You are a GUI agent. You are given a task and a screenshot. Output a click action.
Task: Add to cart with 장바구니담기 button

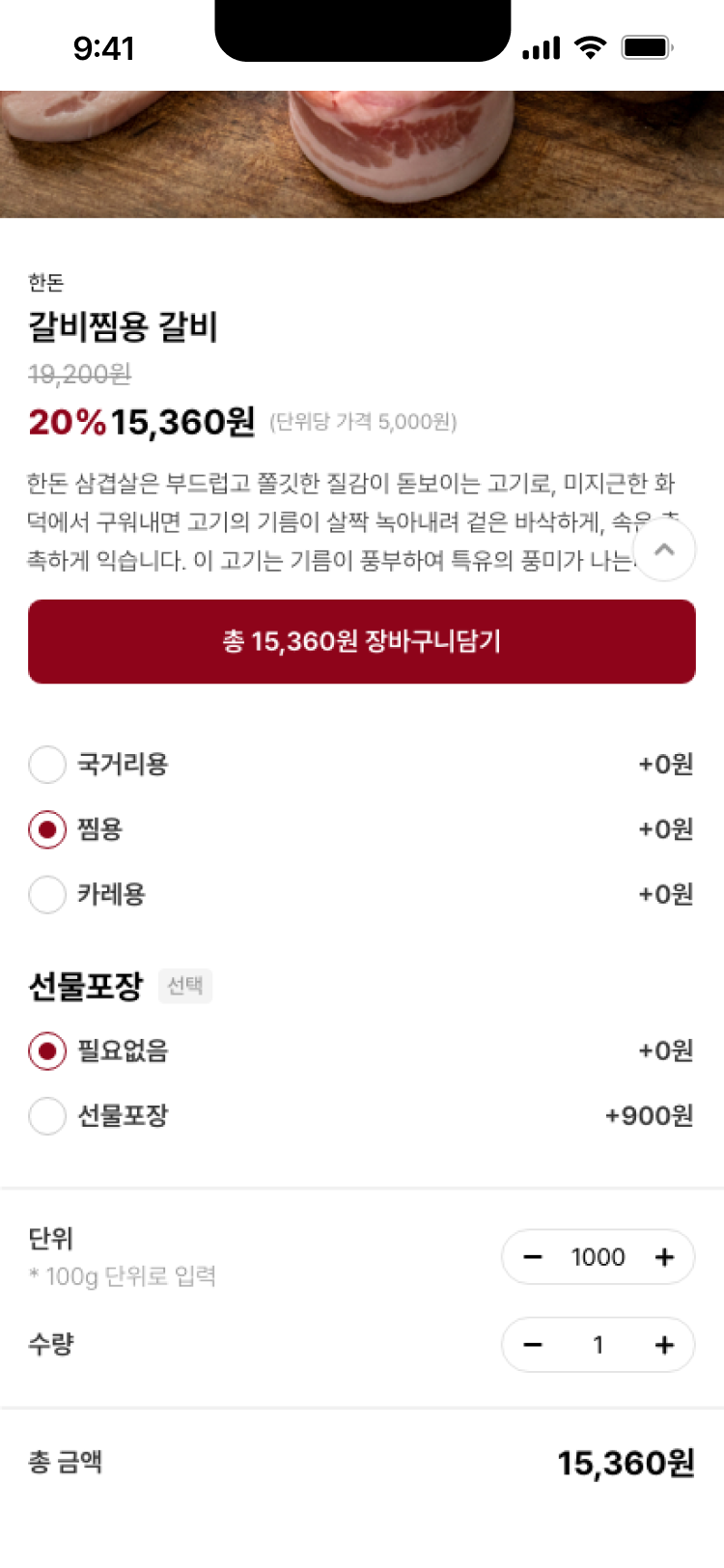[x=362, y=642]
